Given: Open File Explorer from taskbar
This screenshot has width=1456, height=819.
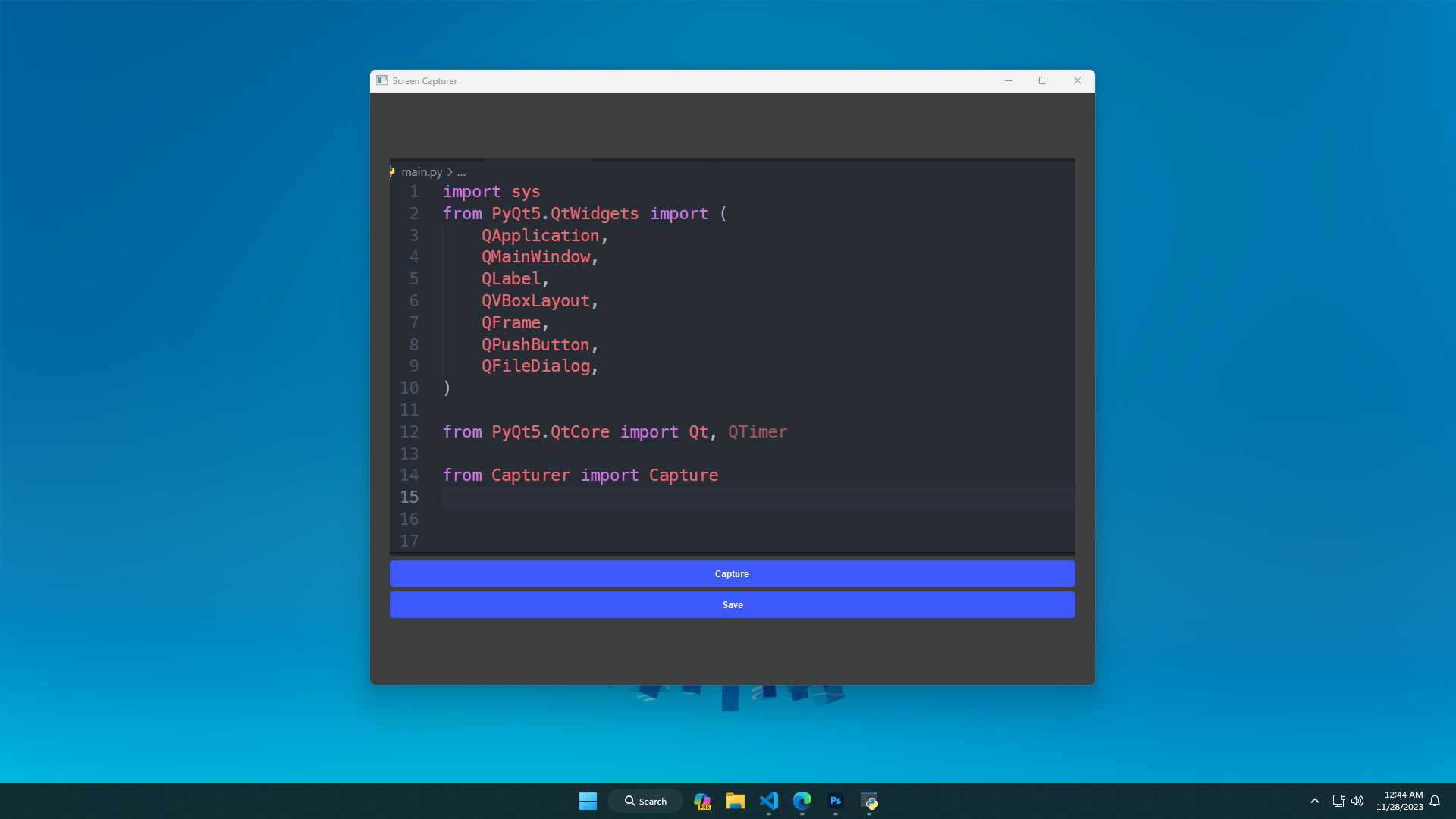Looking at the screenshot, I should click(735, 801).
